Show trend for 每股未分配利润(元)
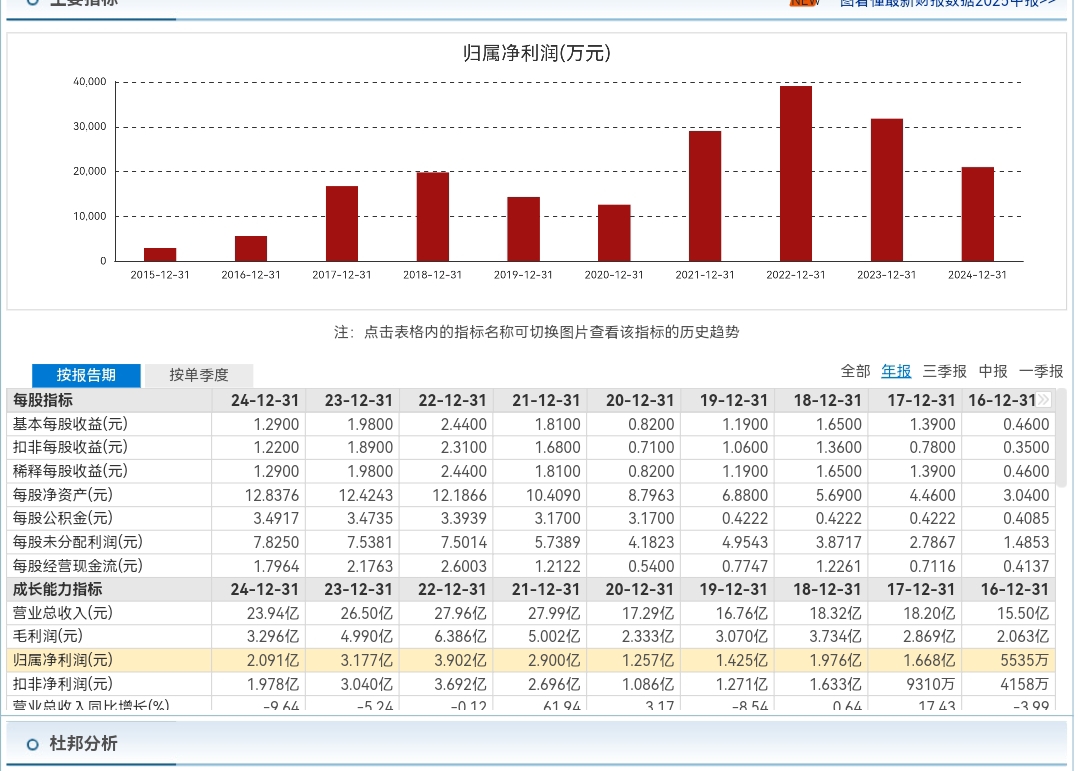 [x=78, y=542]
